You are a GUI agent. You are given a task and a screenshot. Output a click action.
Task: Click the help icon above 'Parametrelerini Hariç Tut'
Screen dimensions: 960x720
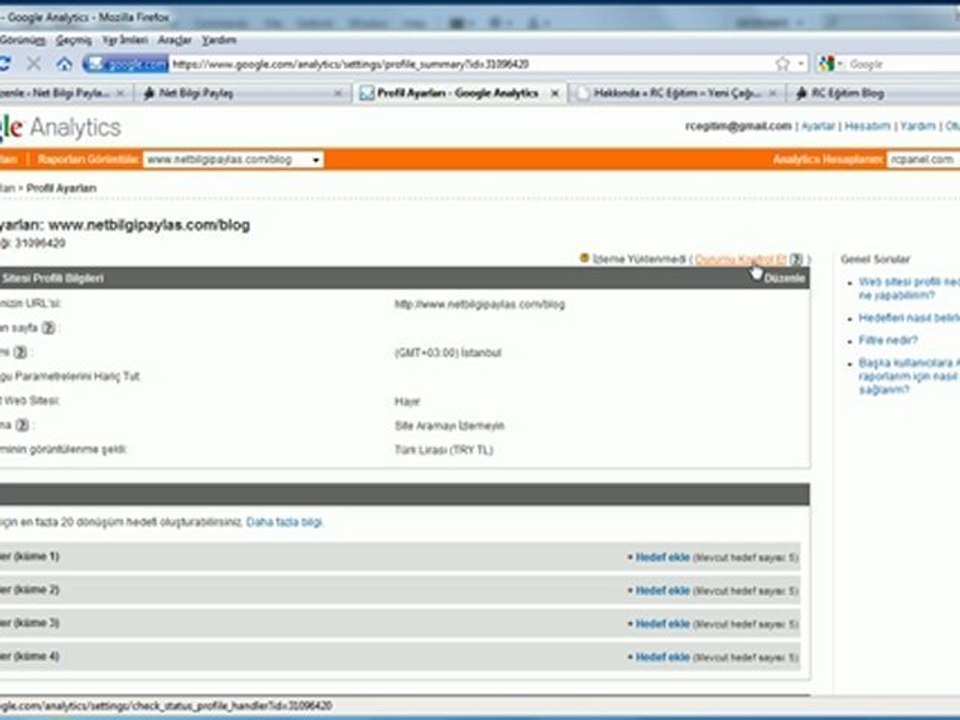click(x=21, y=352)
